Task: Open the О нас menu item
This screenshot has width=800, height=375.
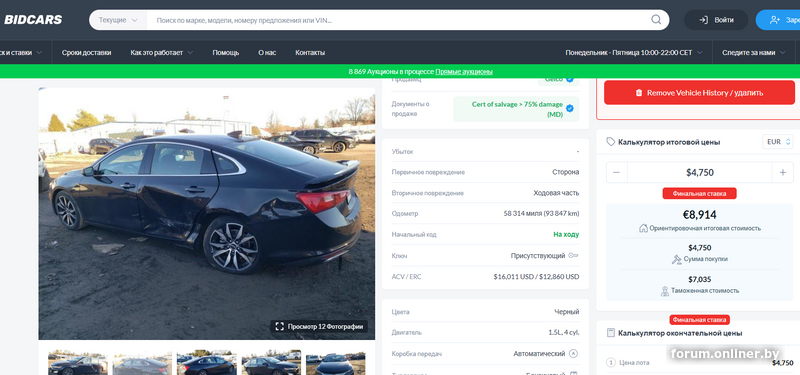Action: (267, 53)
